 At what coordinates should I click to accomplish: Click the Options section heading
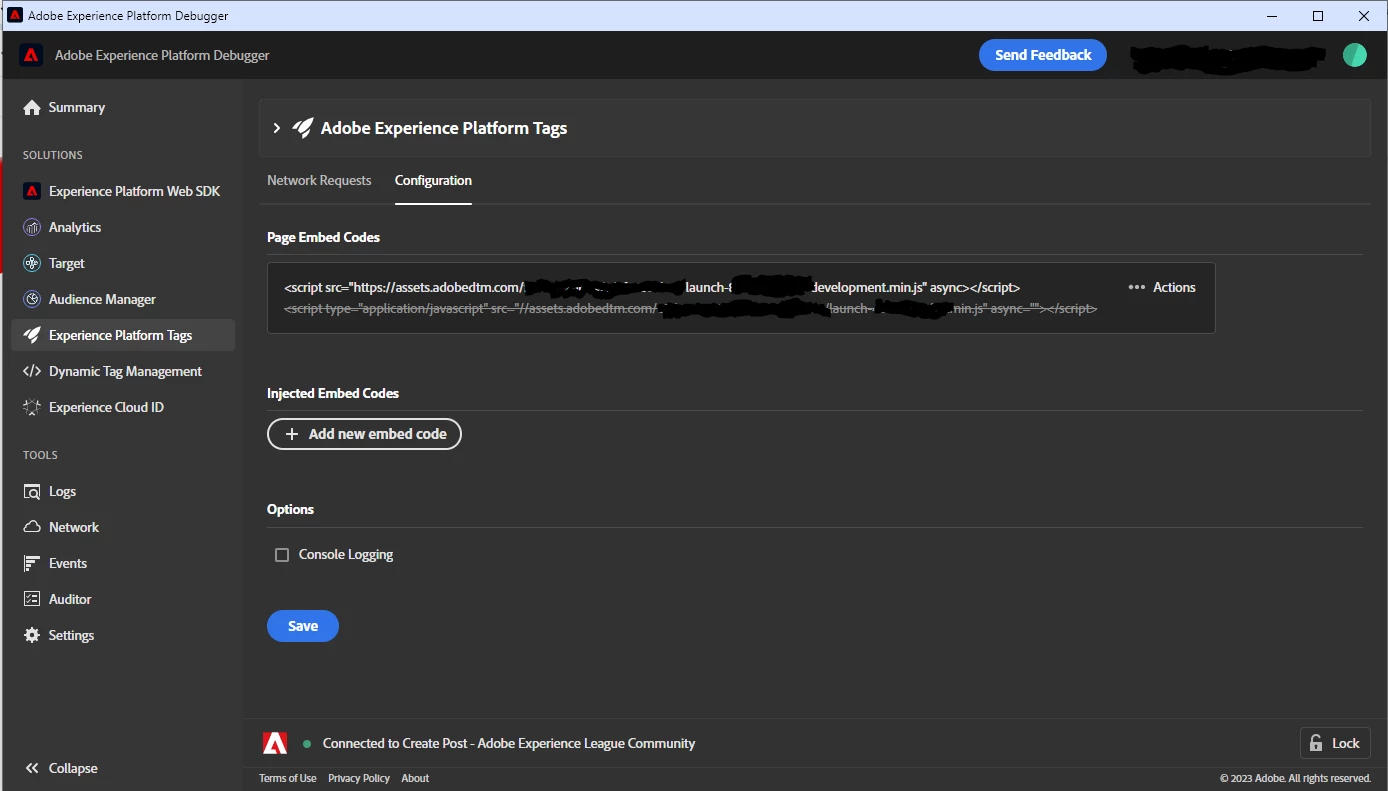pos(290,509)
